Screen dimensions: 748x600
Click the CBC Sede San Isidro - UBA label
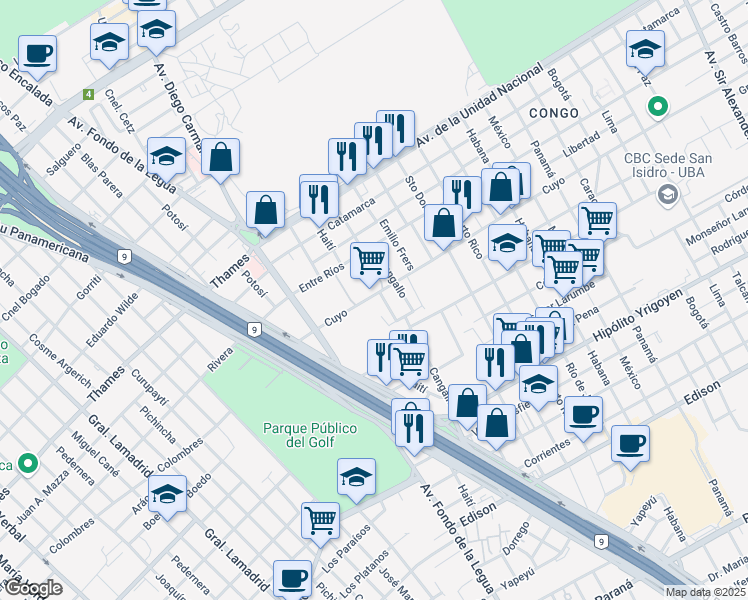[x=668, y=165]
